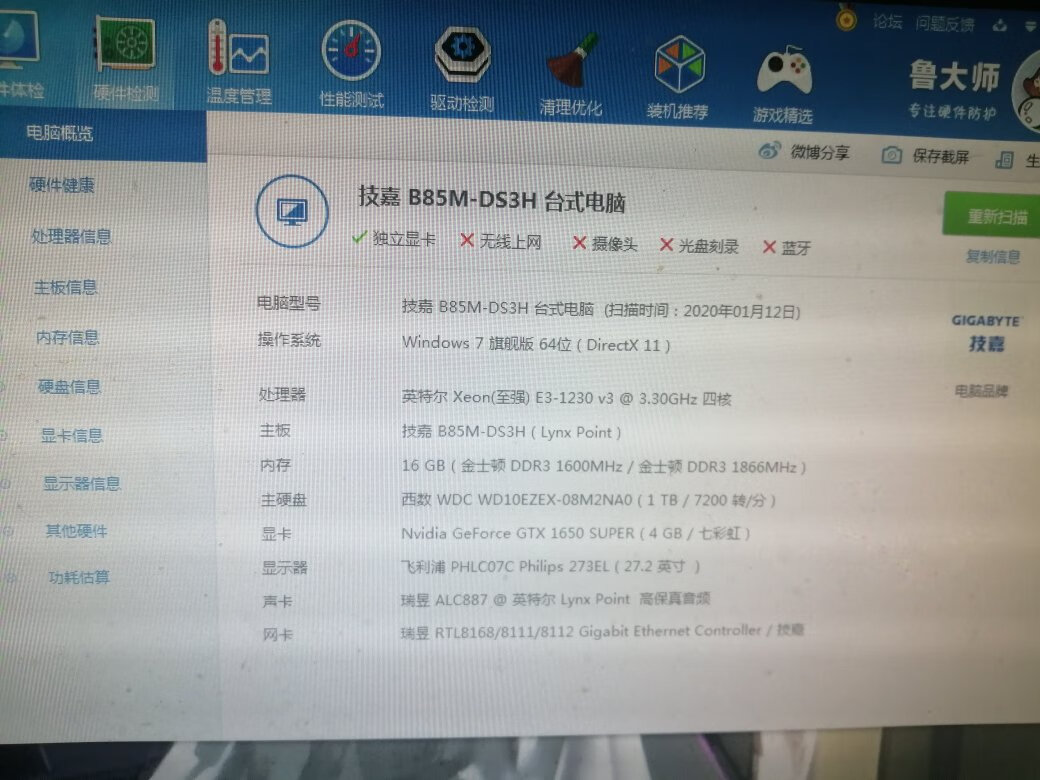
Task: Click the OS value Windows 7 旗舰版 64位
Action: pos(536,344)
